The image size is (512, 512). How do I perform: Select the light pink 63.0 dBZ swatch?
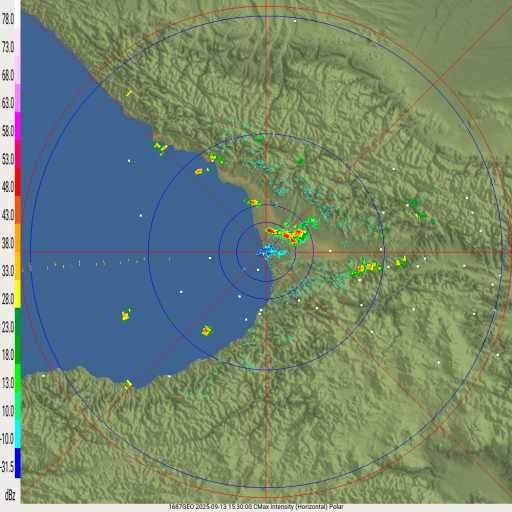(x=18, y=98)
